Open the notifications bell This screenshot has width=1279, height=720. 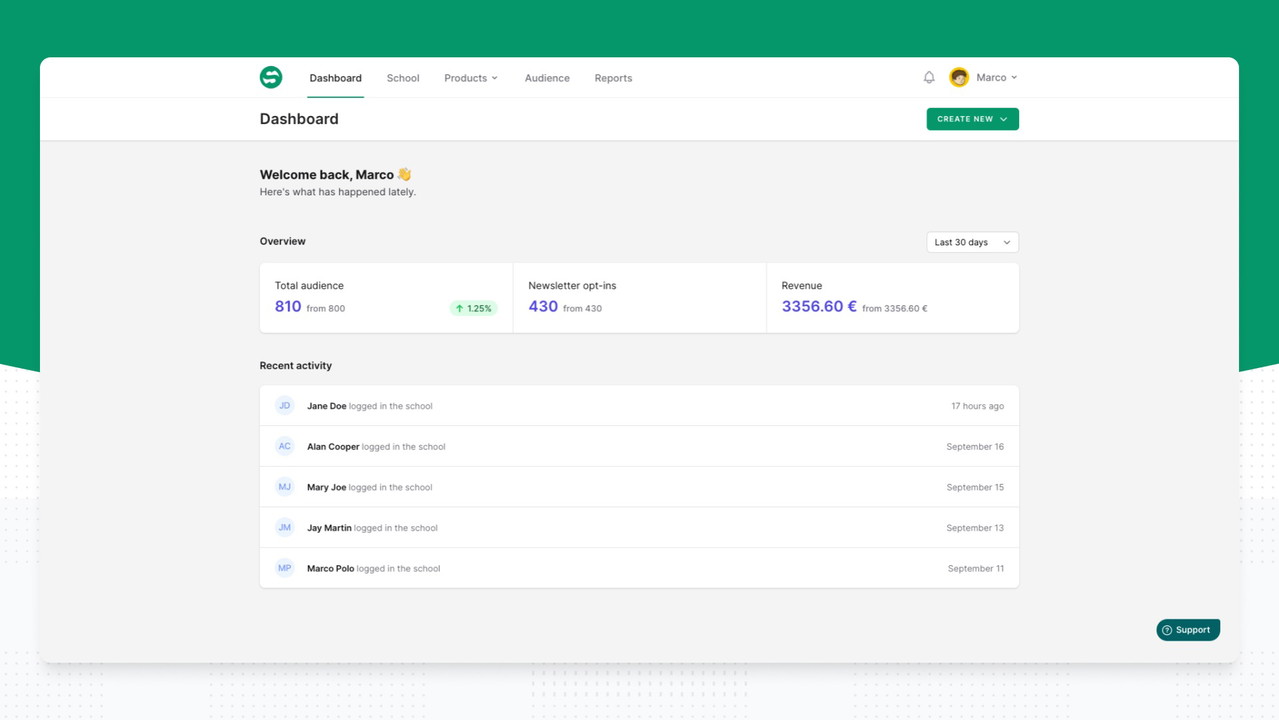[x=929, y=77]
